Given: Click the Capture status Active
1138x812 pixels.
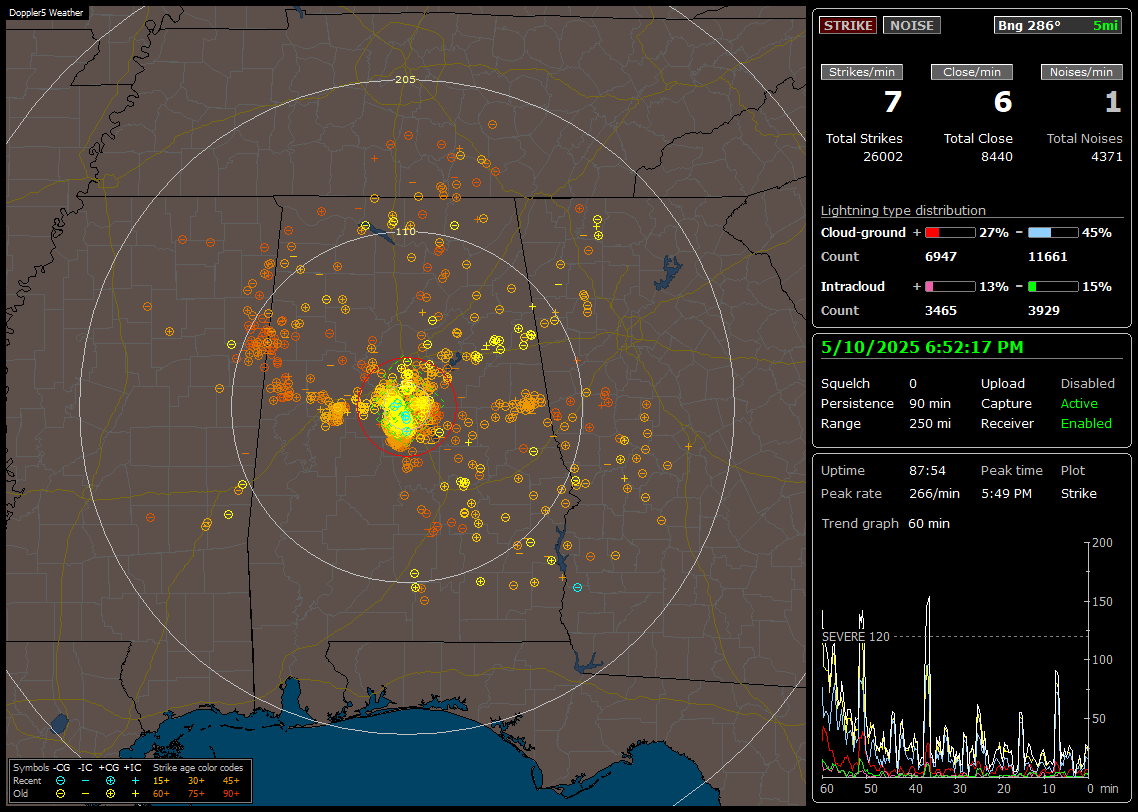Looking at the screenshot, I should [1079, 403].
